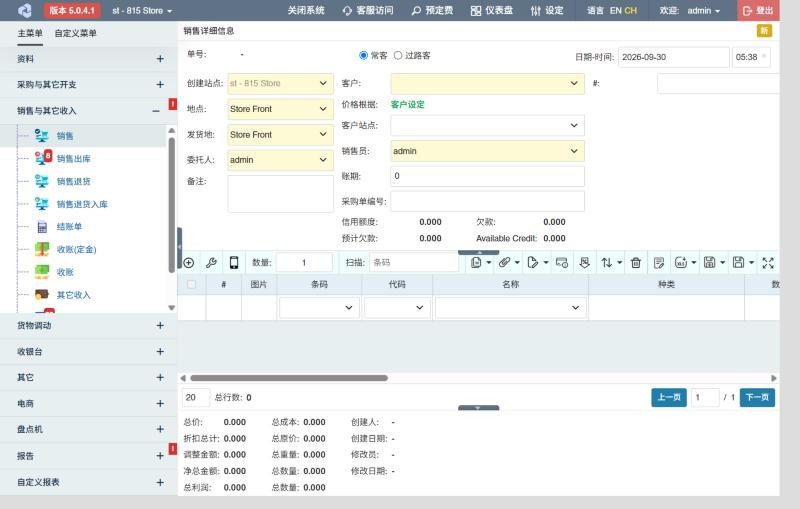Click the sidebar vertical scrollbar thumb
This screenshot has width=800, height=509.
171,204
